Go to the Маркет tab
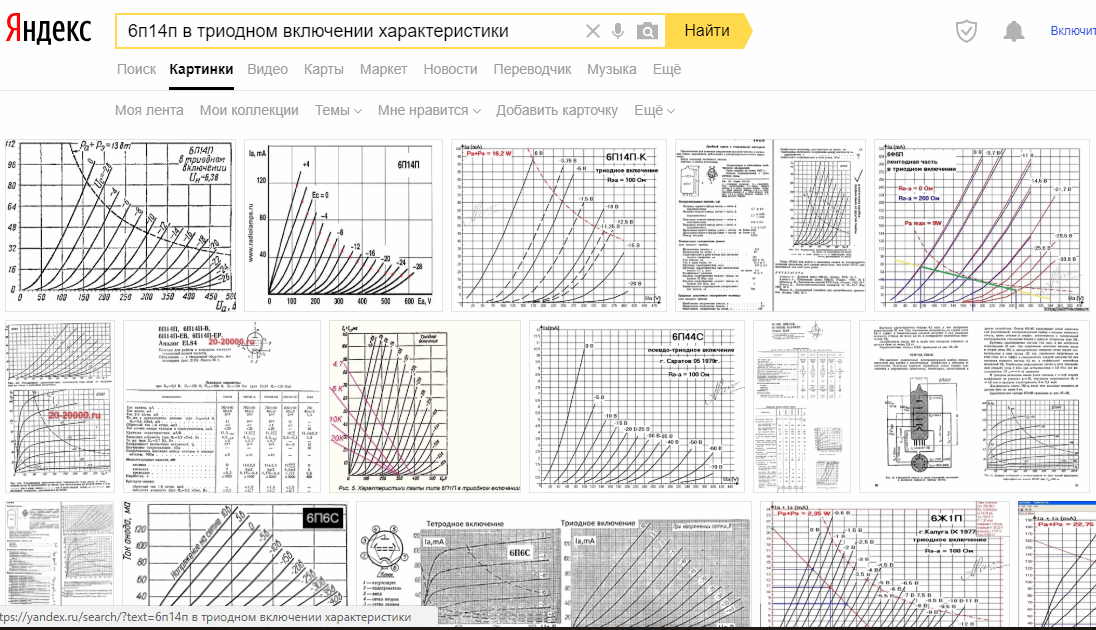Image resolution: width=1096 pixels, height=630 pixels. (x=383, y=69)
